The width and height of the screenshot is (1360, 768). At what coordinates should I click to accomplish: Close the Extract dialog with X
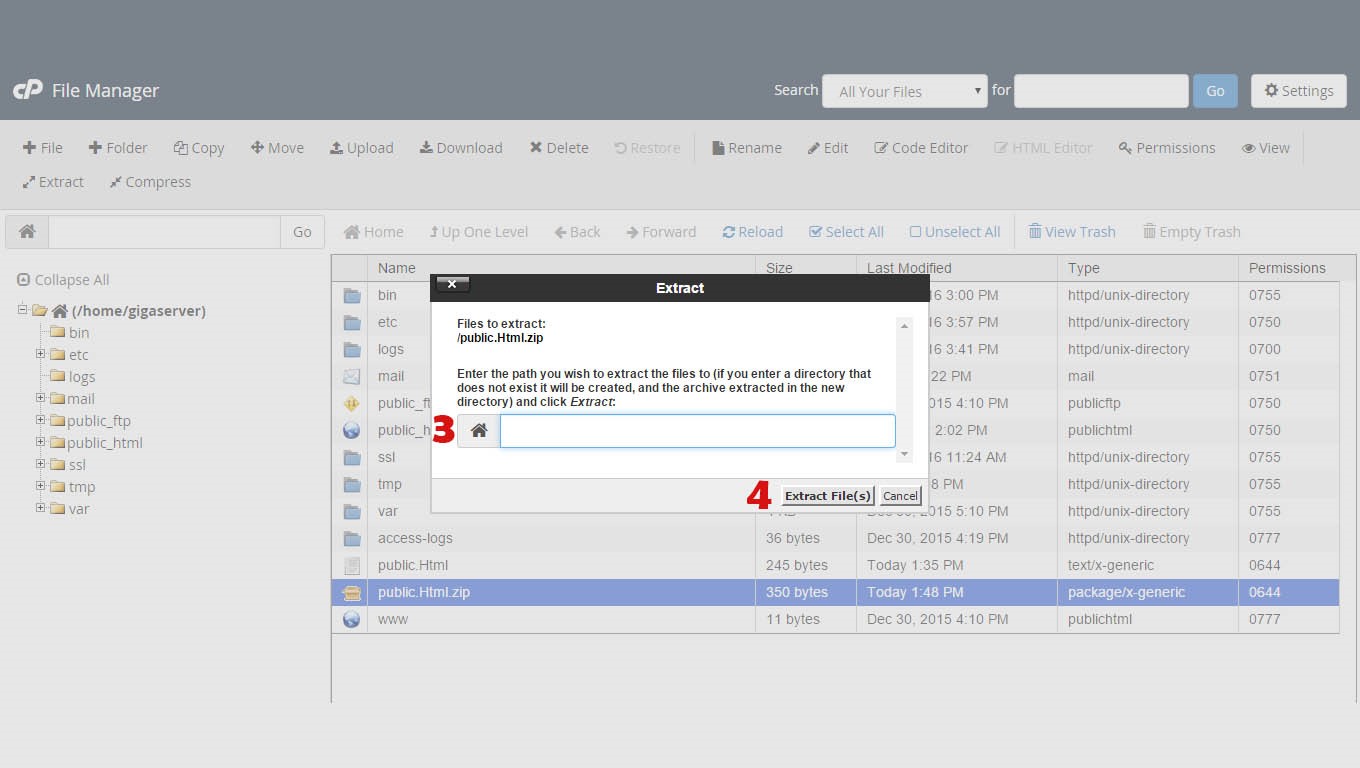click(452, 285)
